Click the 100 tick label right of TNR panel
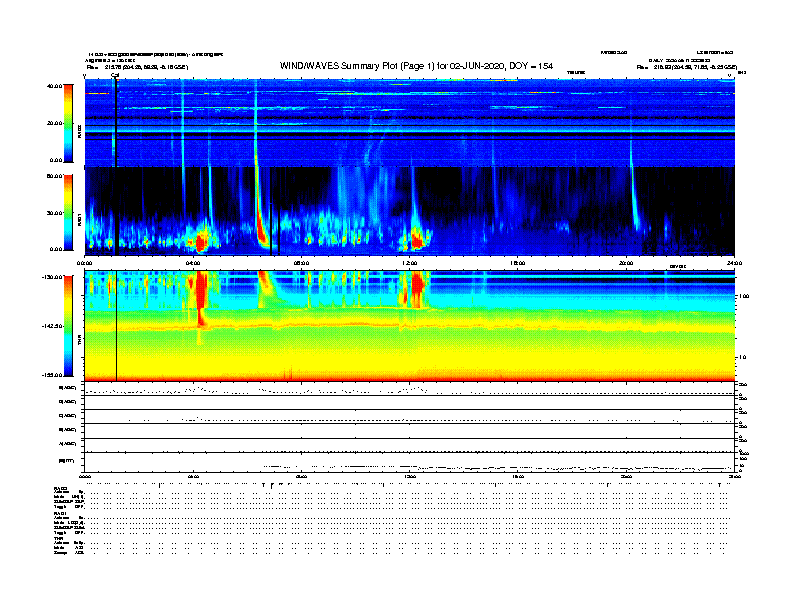The width and height of the screenshot is (792, 612). pyautogui.click(x=744, y=296)
